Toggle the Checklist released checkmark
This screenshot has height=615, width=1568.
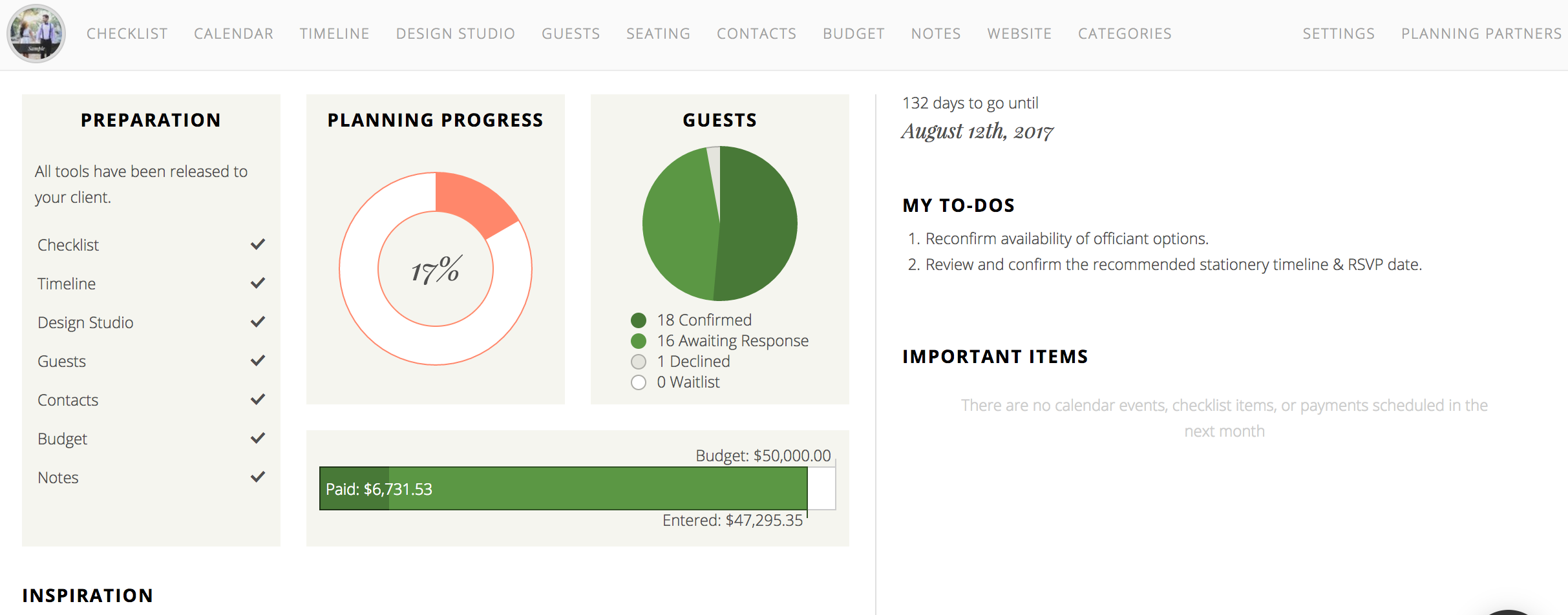[258, 244]
